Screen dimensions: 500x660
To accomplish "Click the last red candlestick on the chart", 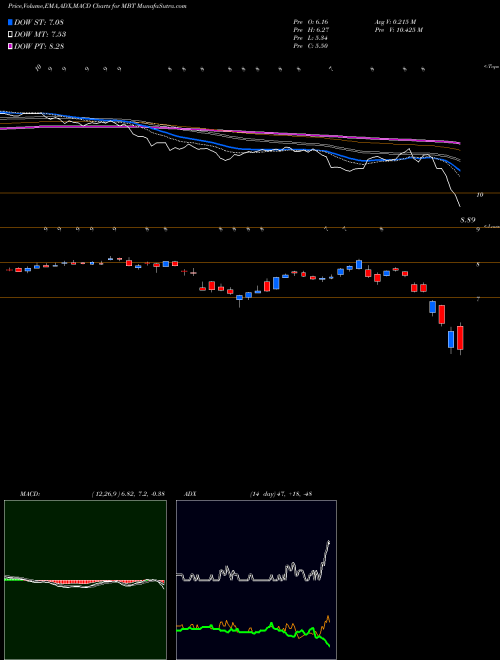I will point(460,338).
